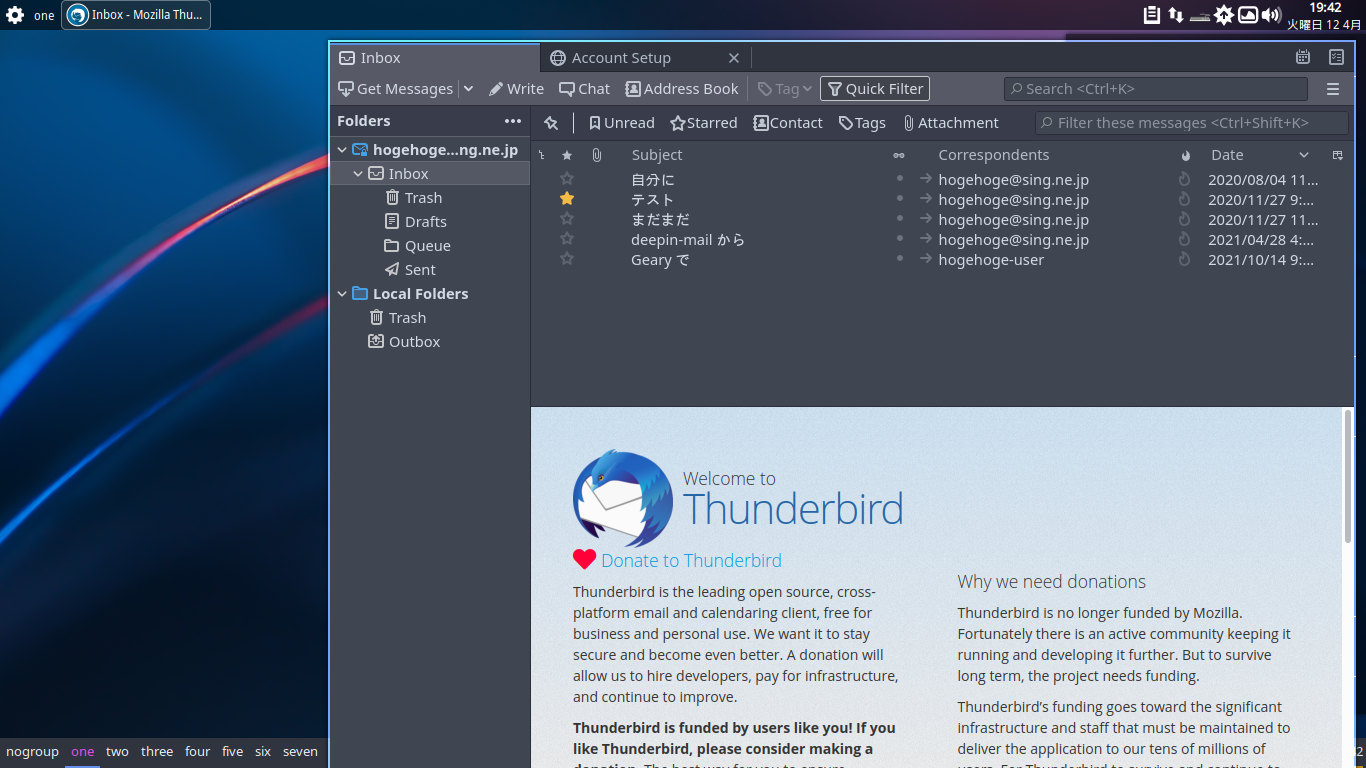Open the Address Book
This screenshot has height=768, width=1366.
tap(682, 89)
